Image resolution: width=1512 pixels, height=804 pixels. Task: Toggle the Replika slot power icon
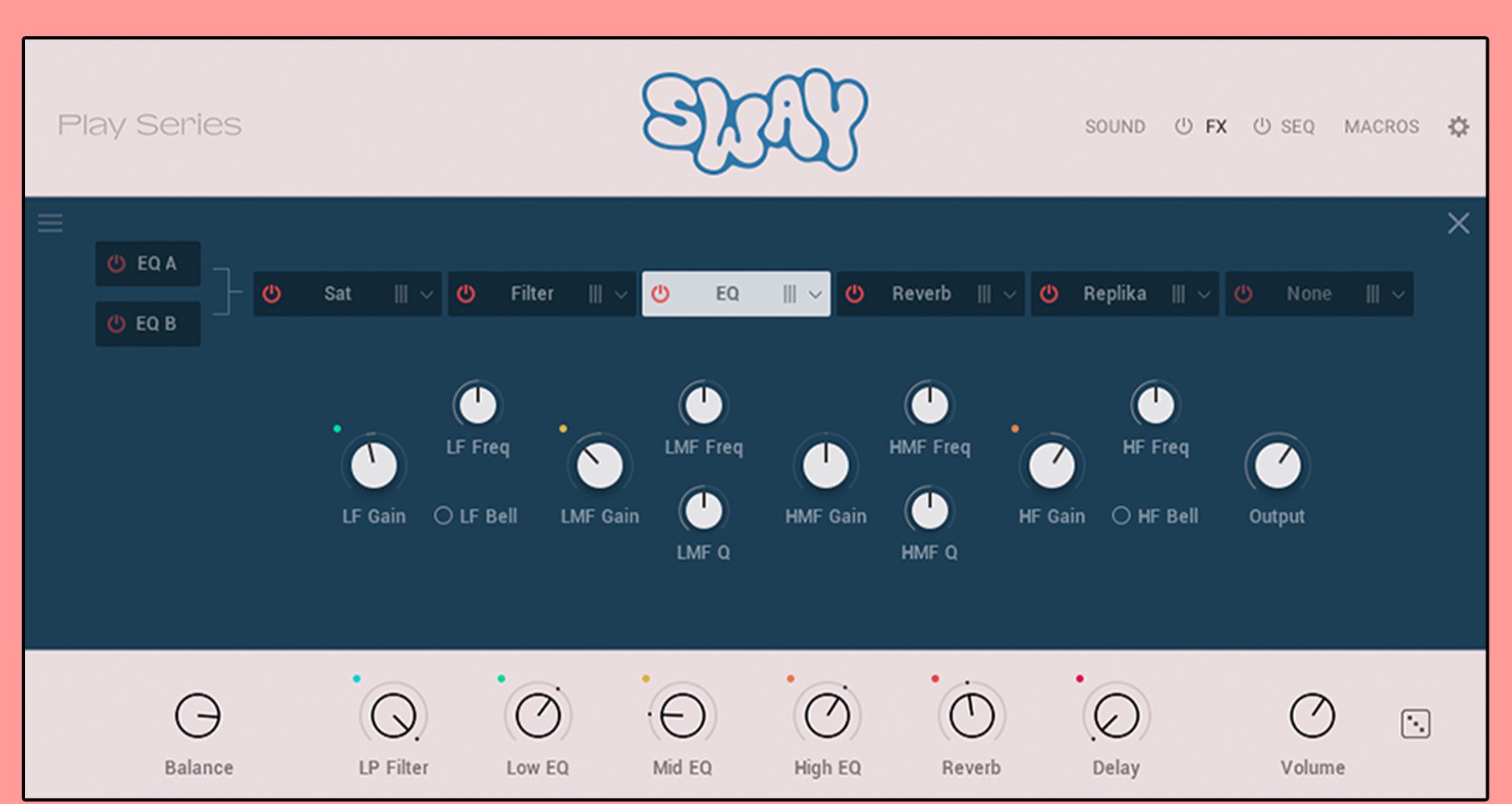1049,293
